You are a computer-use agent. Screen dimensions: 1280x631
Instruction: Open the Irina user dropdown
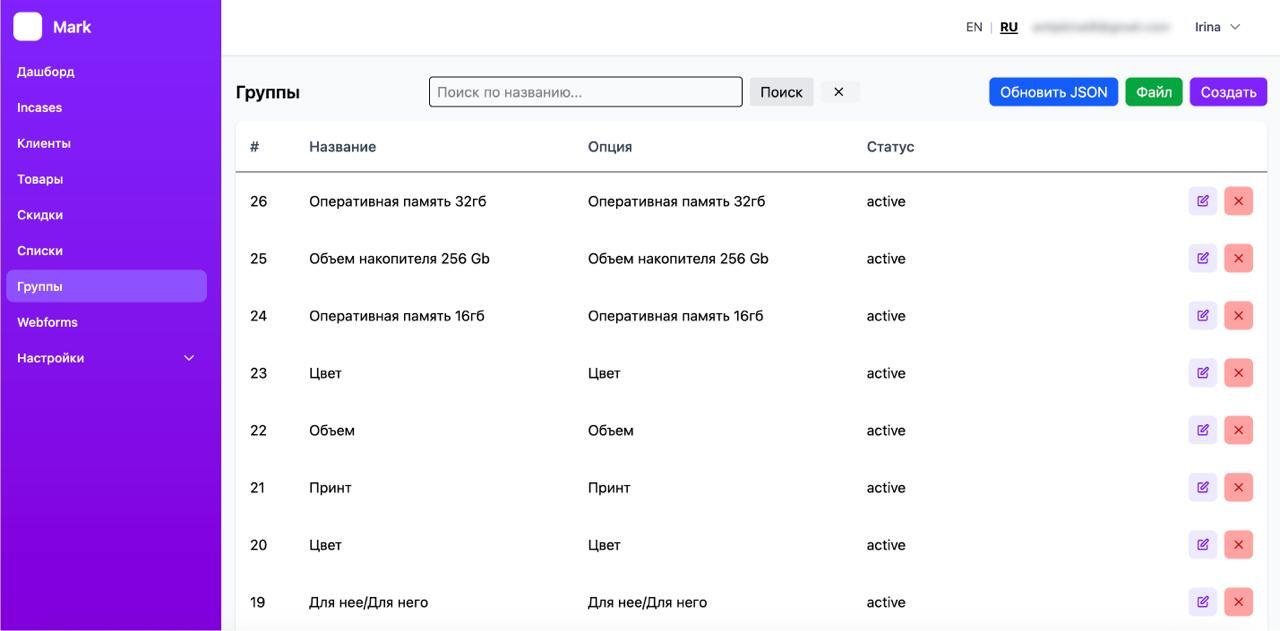coord(1217,27)
